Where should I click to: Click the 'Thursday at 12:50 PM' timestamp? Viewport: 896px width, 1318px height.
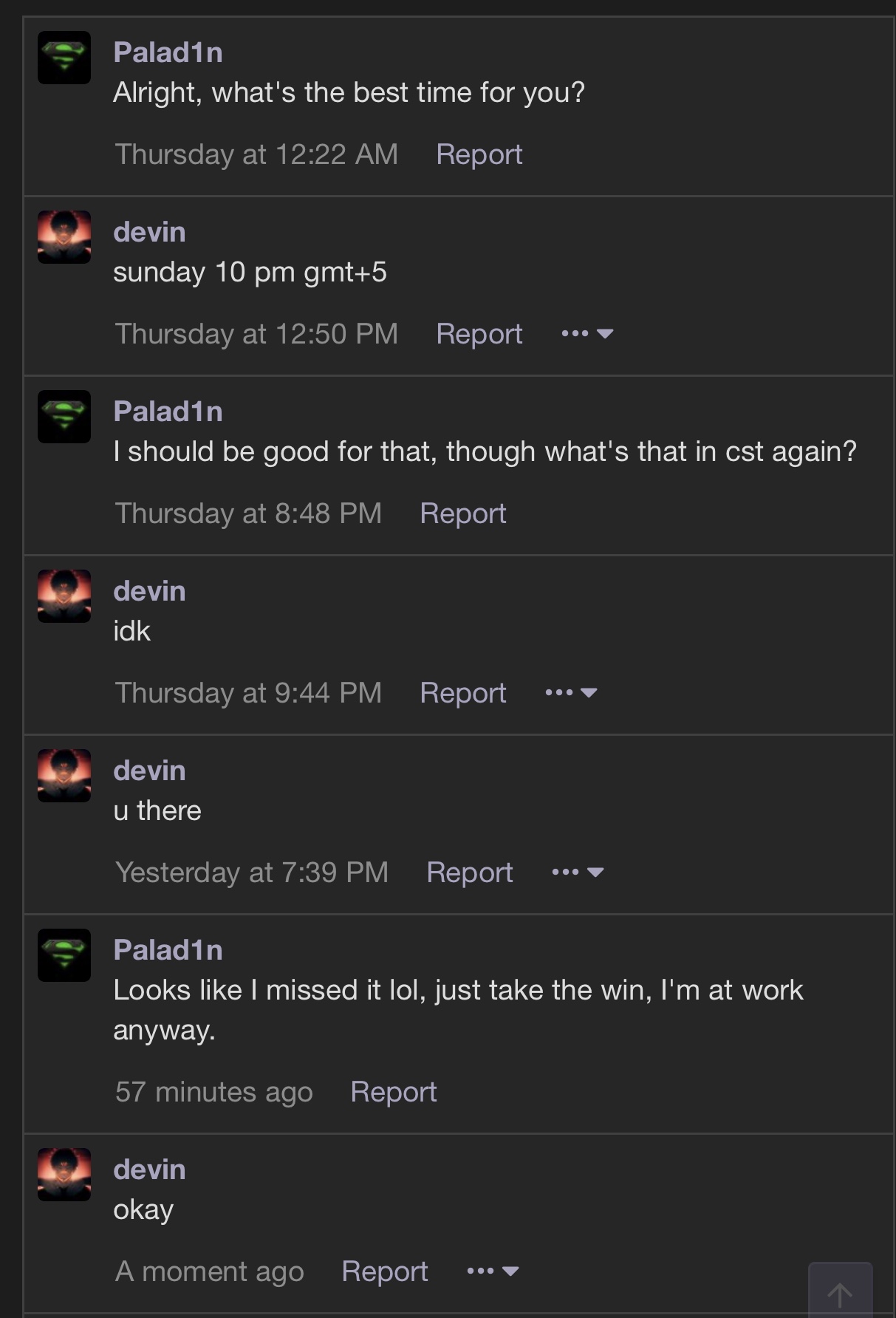coord(256,334)
